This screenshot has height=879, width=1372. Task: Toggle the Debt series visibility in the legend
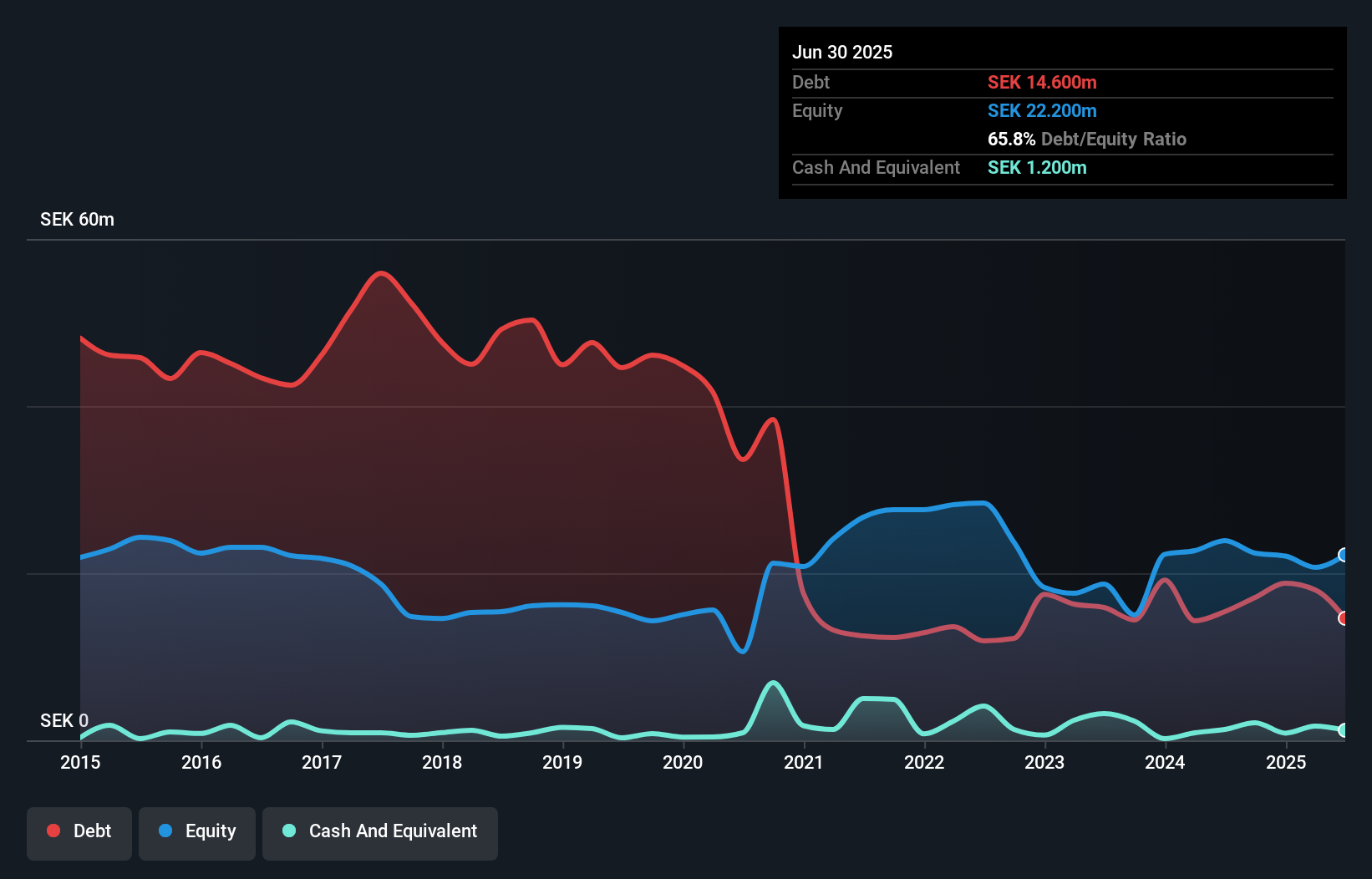pos(79,832)
